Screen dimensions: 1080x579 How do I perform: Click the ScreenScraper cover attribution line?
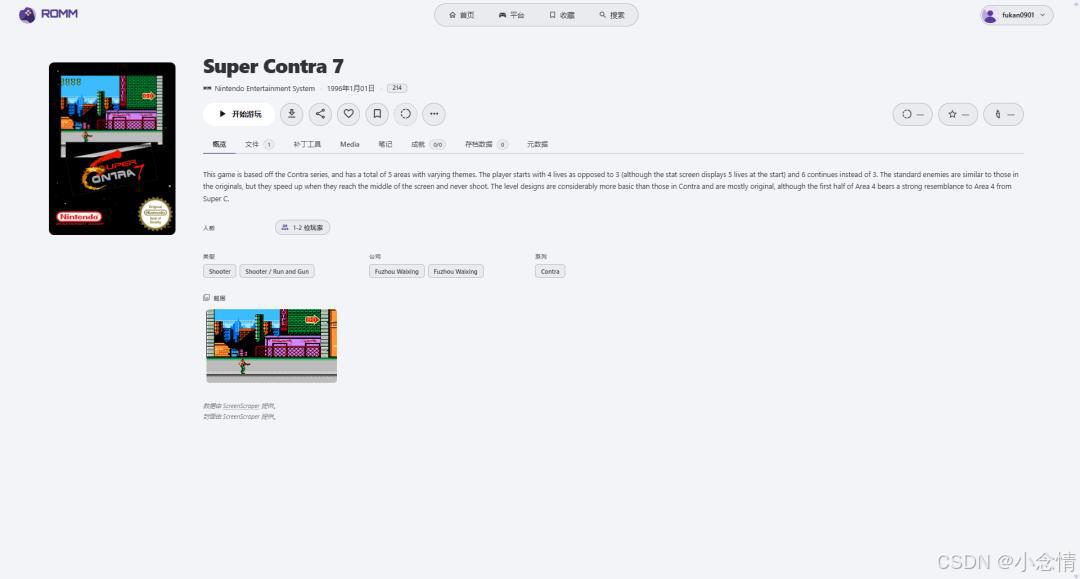[239, 417]
